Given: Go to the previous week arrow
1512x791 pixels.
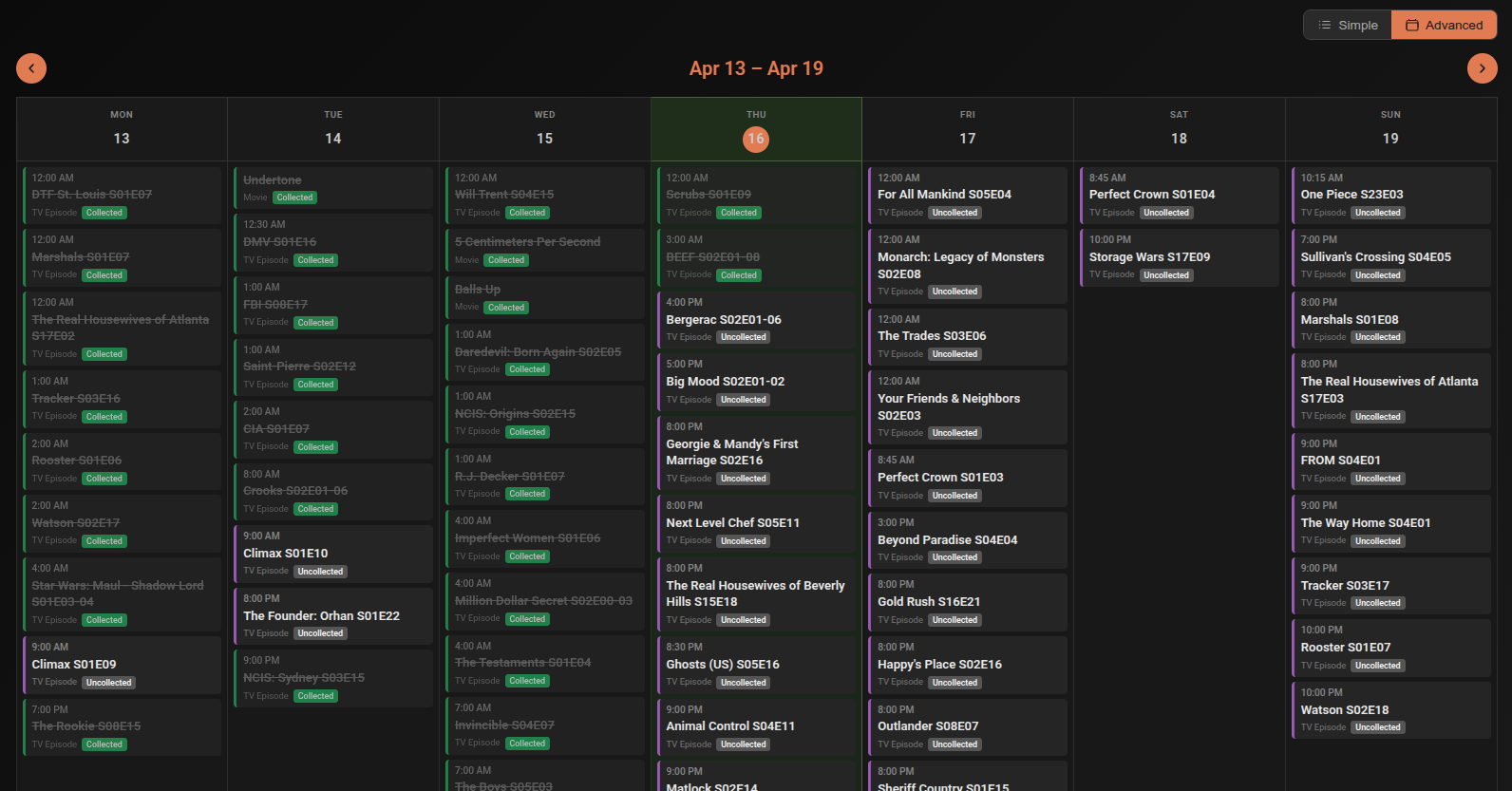Looking at the screenshot, I should pyautogui.click(x=31, y=68).
